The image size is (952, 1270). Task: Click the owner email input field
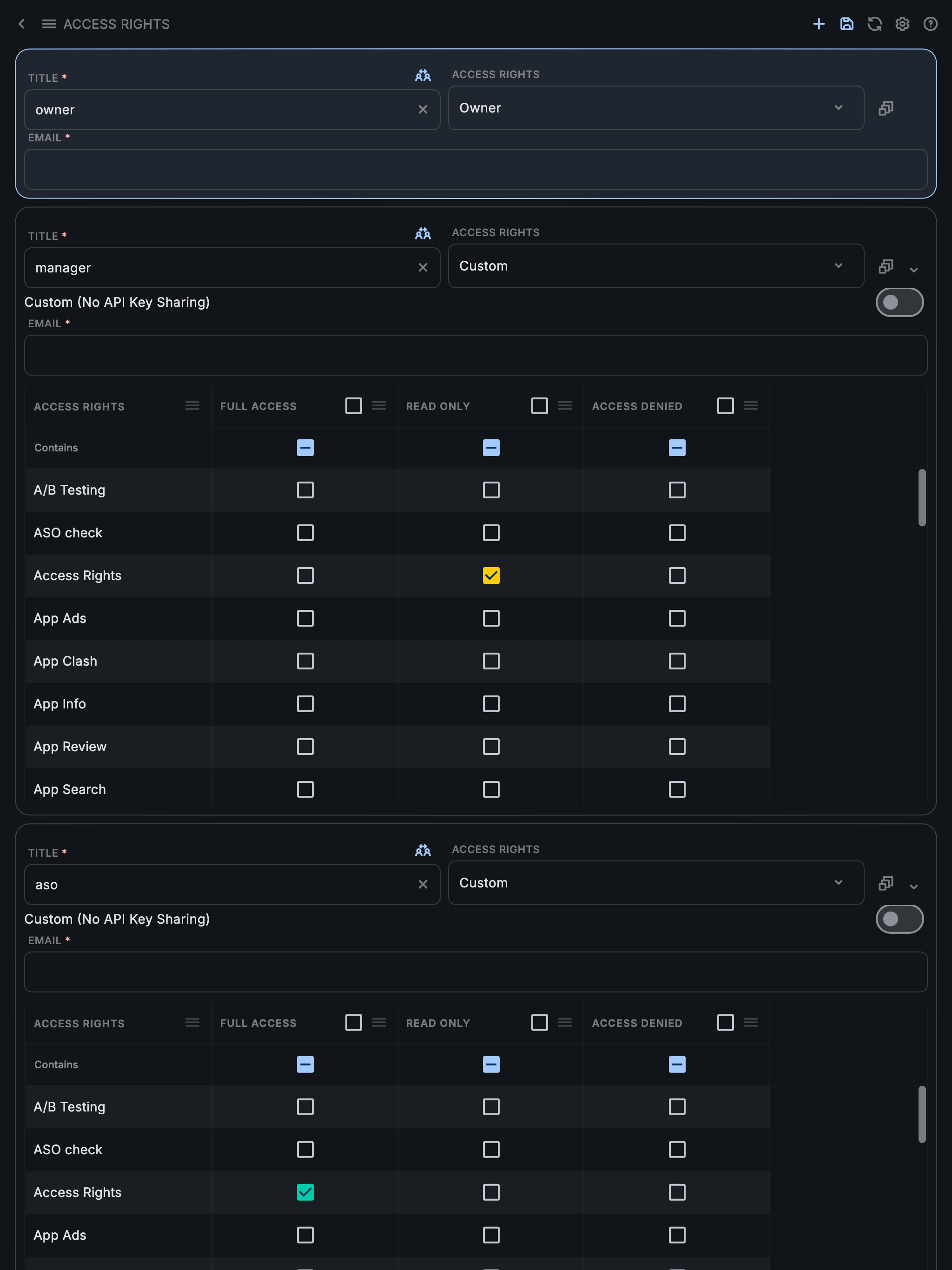[x=476, y=169]
